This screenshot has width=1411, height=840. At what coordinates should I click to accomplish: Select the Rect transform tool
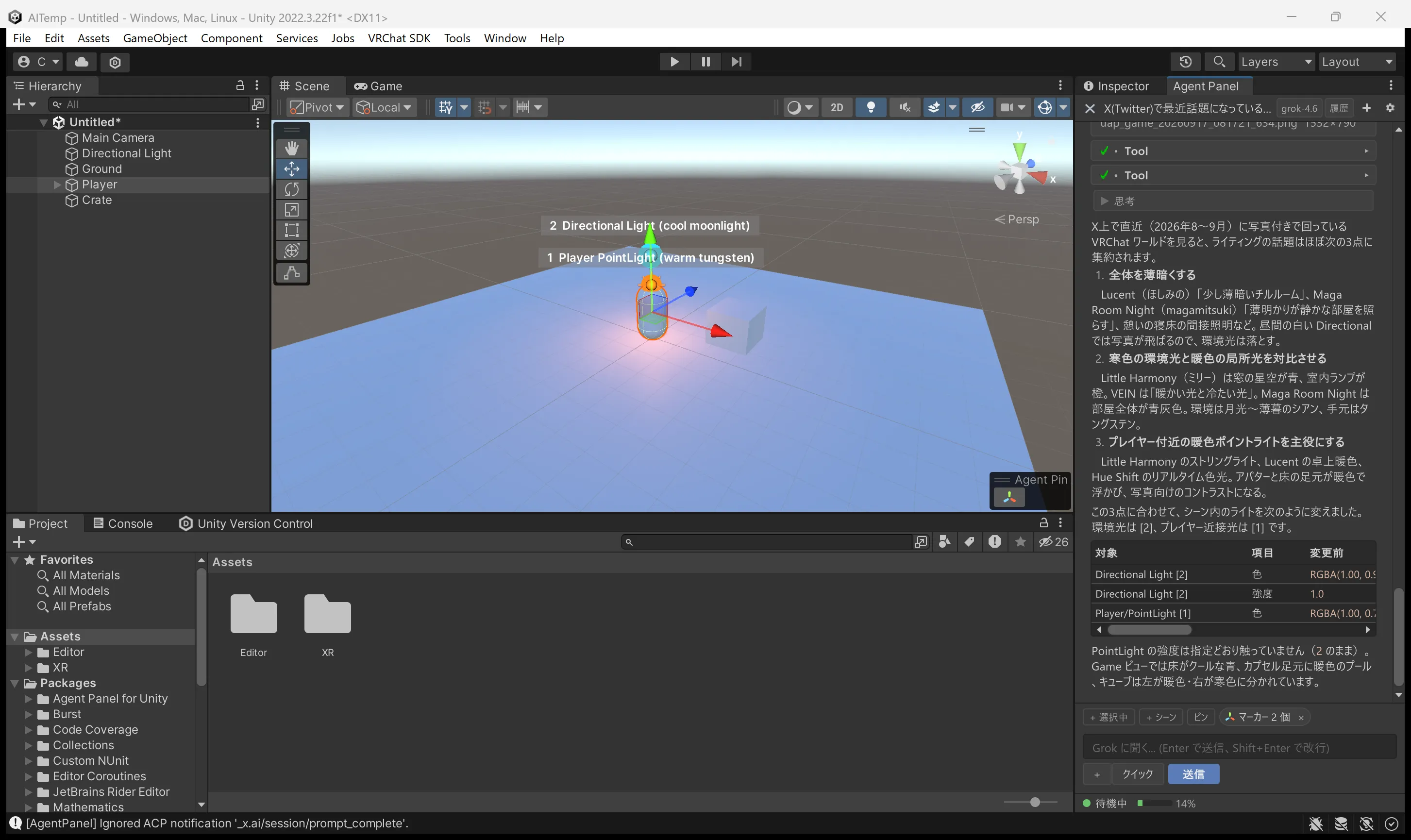pyautogui.click(x=291, y=230)
